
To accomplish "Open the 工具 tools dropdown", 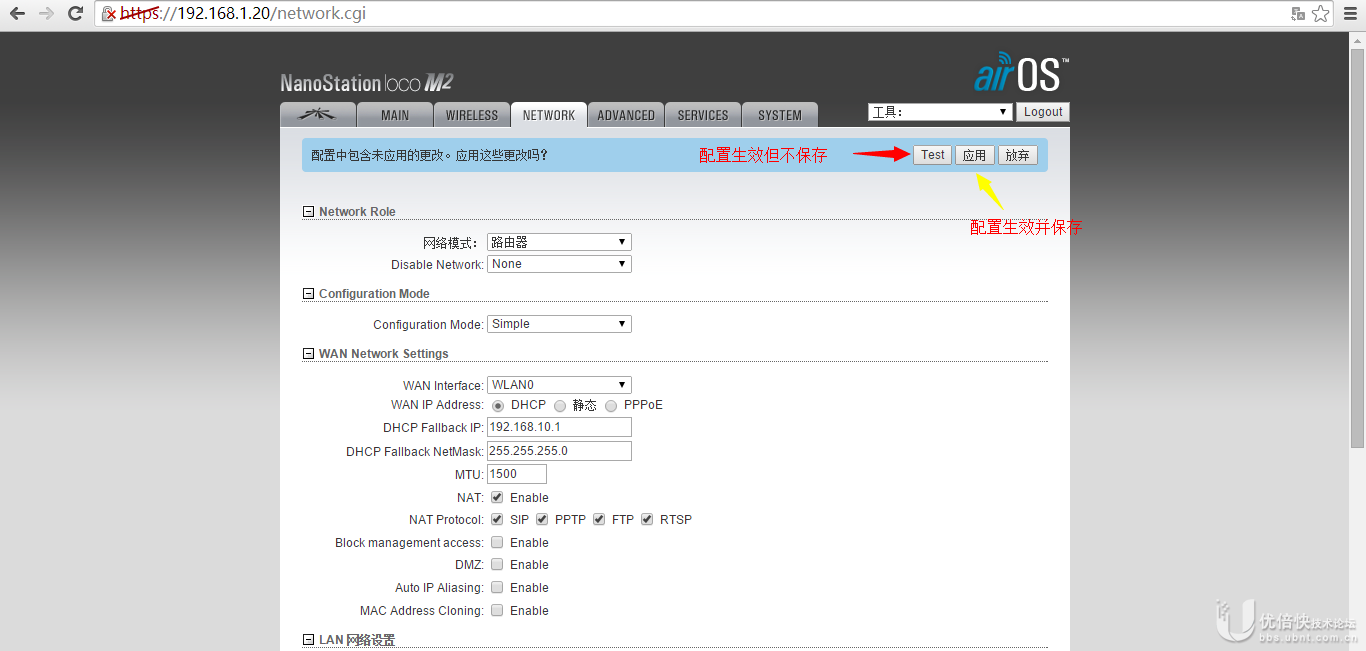I will click(x=940, y=112).
